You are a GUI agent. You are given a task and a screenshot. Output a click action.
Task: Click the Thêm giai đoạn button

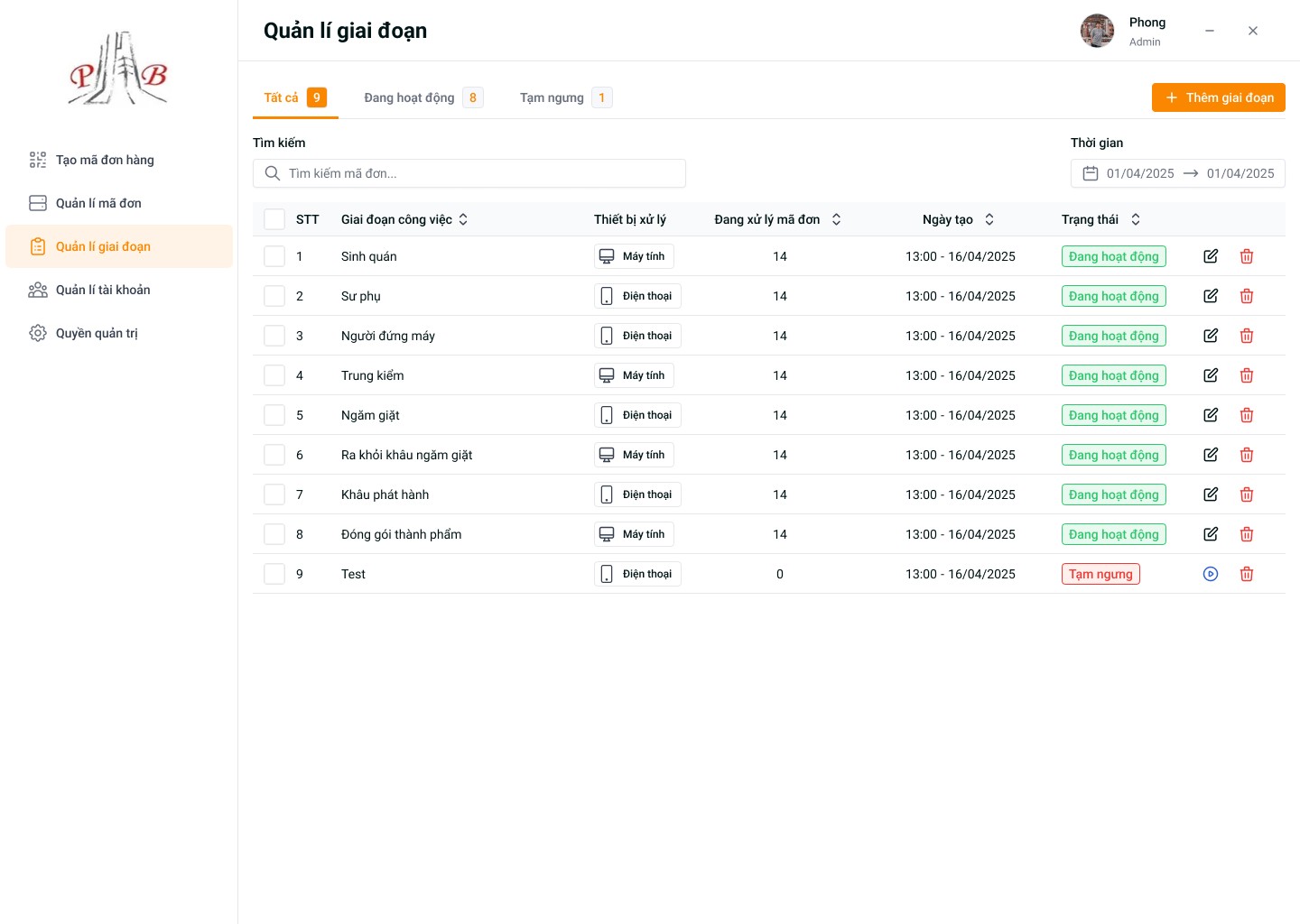tap(1218, 97)
